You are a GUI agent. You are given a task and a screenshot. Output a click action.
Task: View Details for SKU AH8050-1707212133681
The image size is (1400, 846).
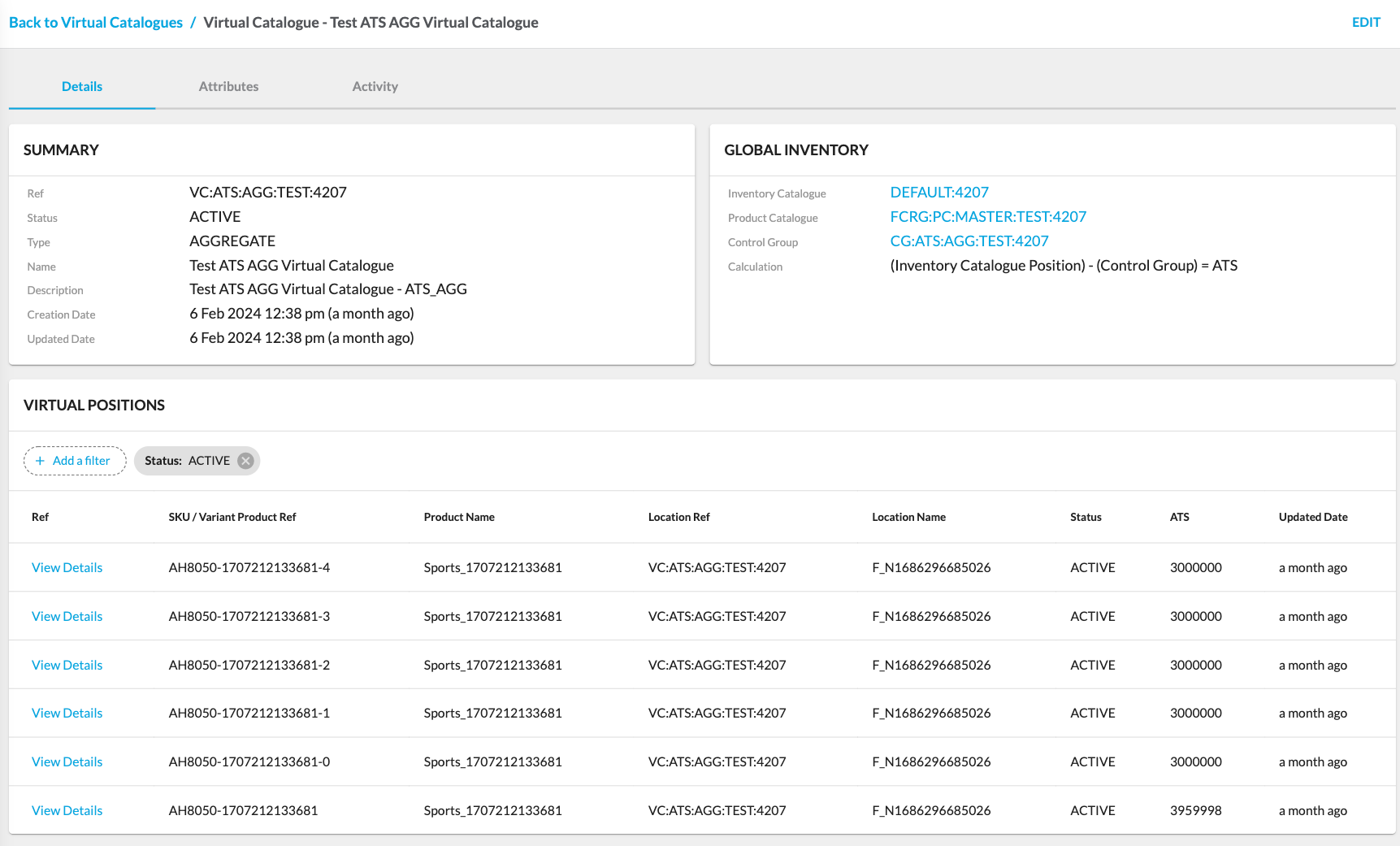click(67, 810)
